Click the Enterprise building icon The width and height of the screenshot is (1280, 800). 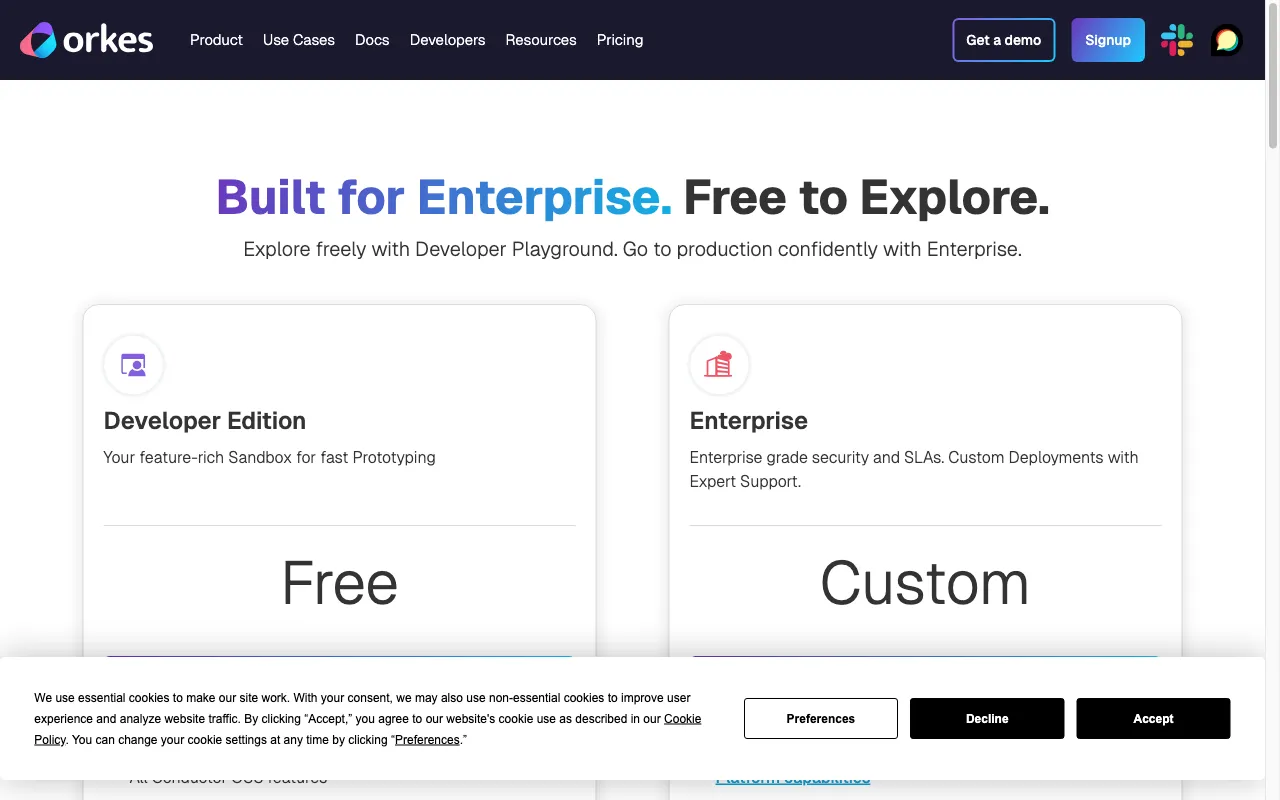tap(719, 365)
